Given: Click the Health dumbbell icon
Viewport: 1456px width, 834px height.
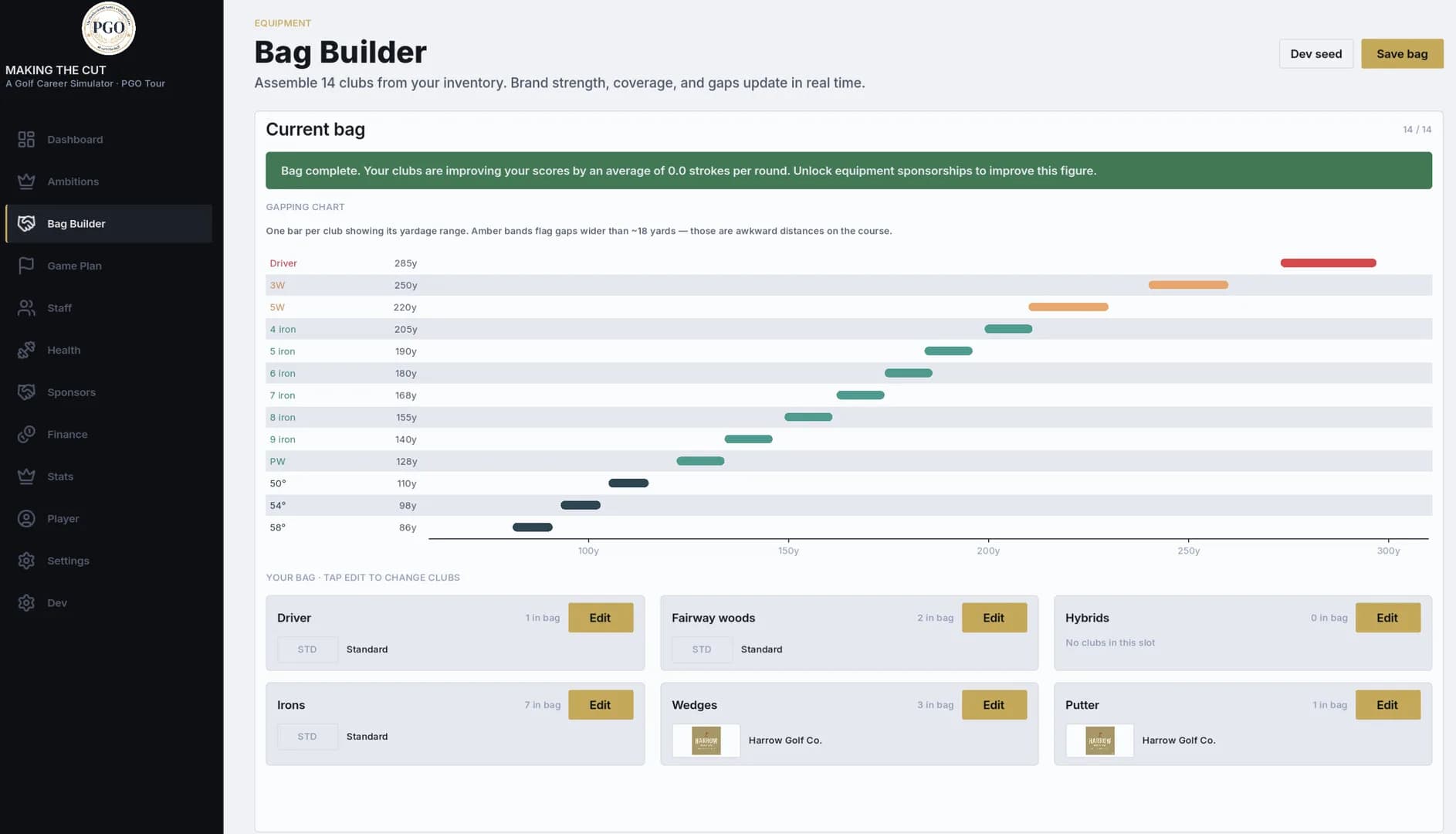Looking at the screenshot, I should (26, 350).
